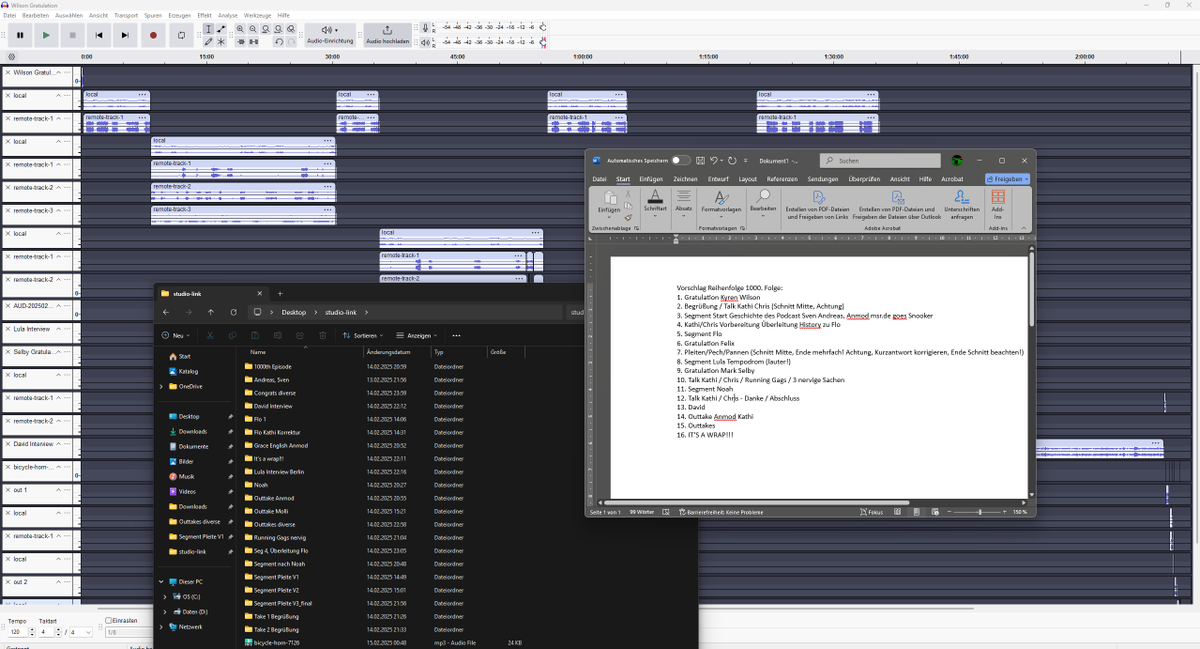This screenshot has width=1200, height=649.
Task: Select the Selection tool (I-beam) in Audacity
Action: click(208, 29)
